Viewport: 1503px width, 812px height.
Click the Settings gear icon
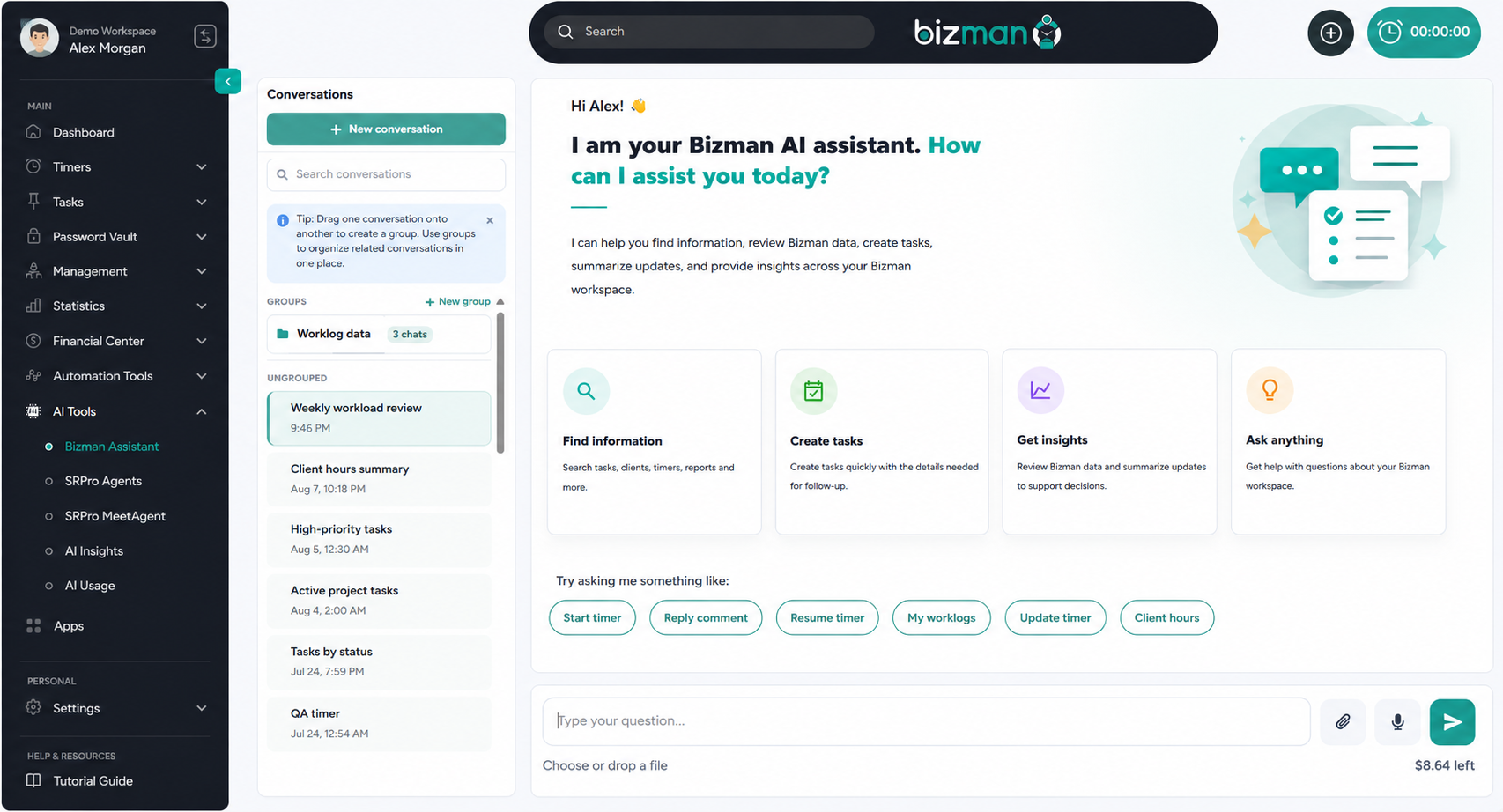click(x=33, y=707)
